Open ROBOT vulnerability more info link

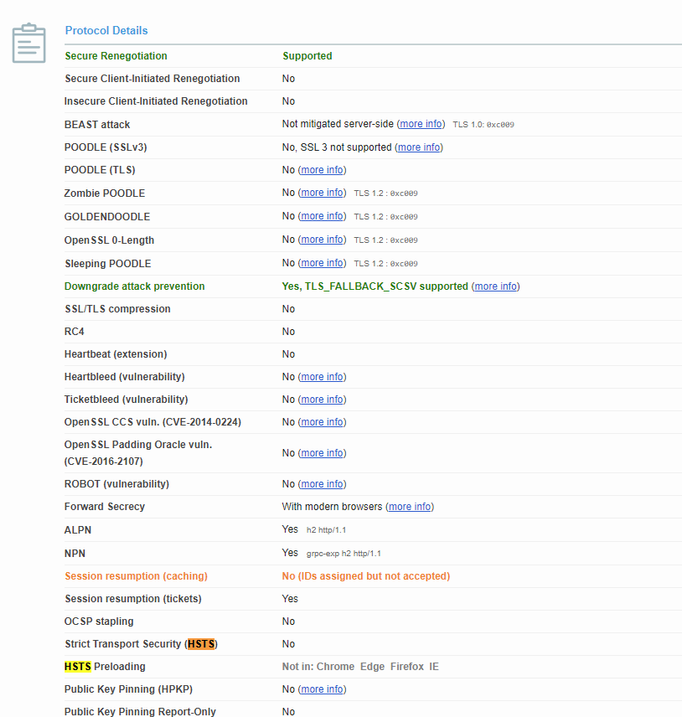(322, 484)
